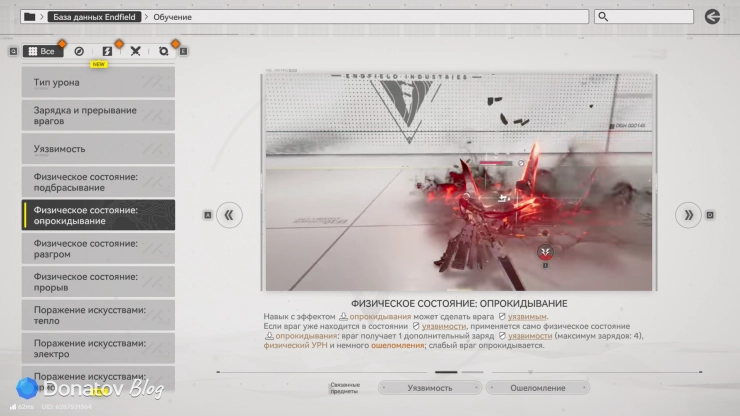Open Поражение искусствами: электро entry
This screenshot has height=416, width=740.
98,348
